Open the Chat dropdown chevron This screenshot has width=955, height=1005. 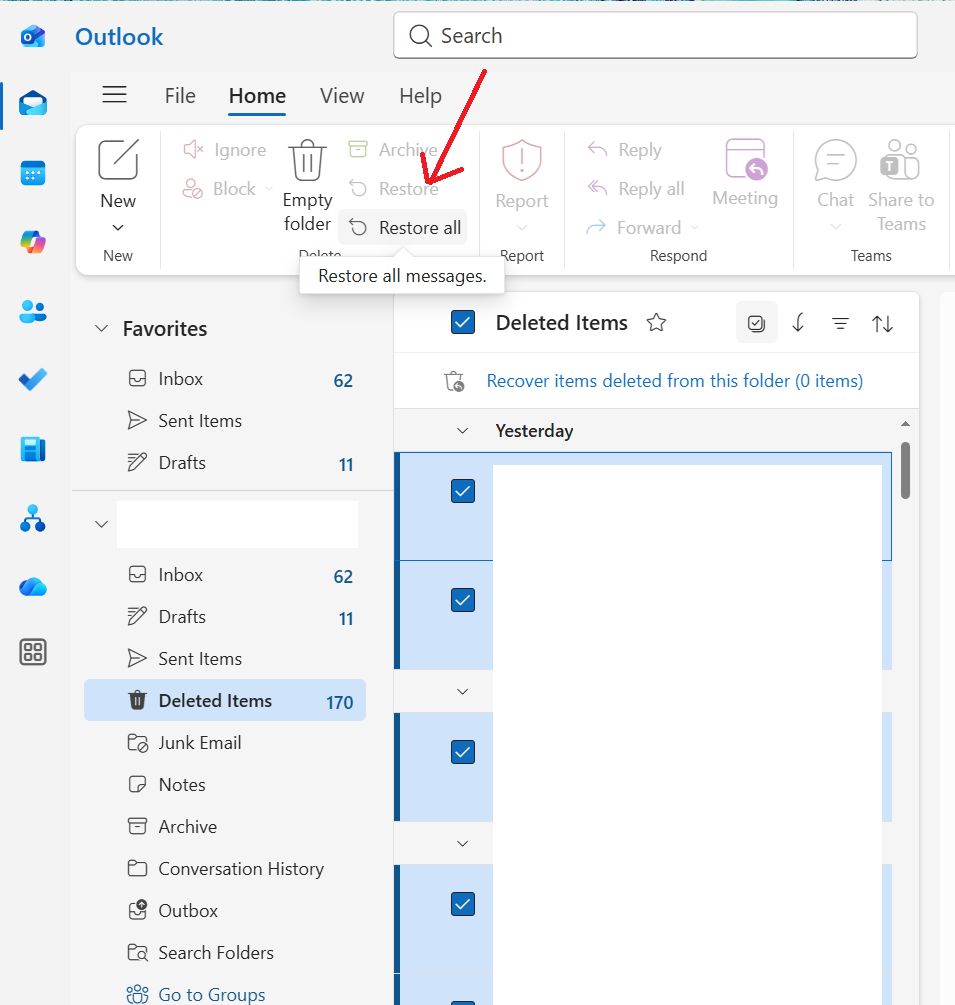(835, 226)
